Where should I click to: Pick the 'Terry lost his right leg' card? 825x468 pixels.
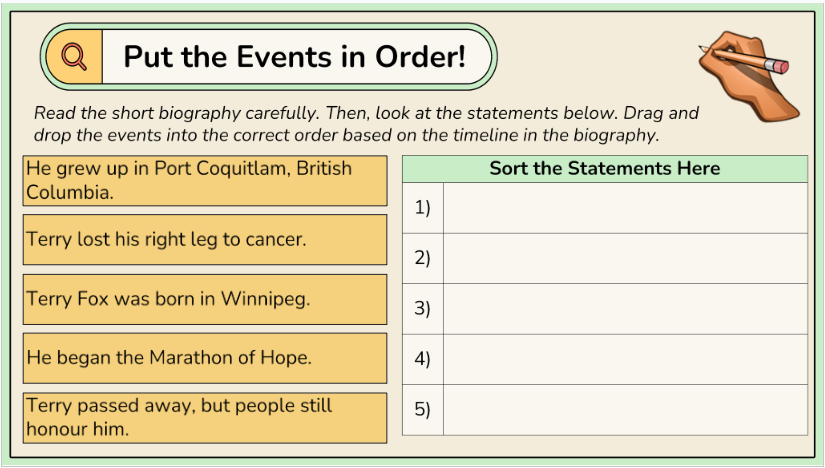(204, 240)
